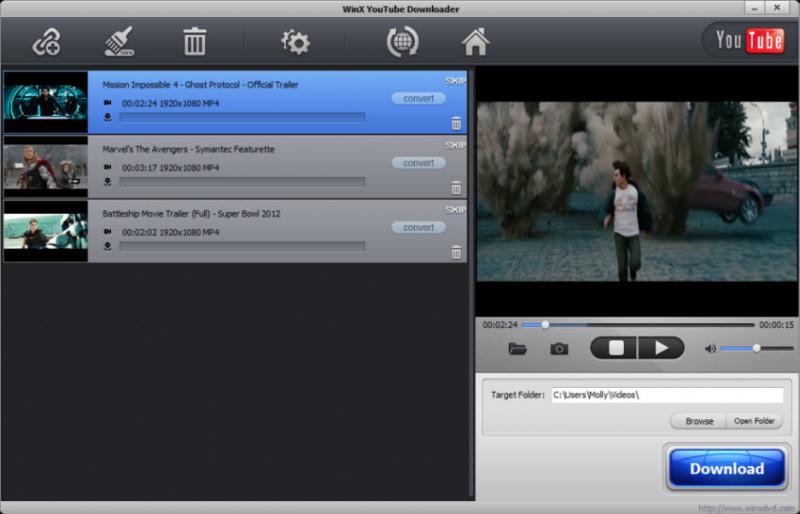Click the Clear completed brush icon
This screenshot has height=514, width=800.
pyautogui.click(x=120, y=42)
